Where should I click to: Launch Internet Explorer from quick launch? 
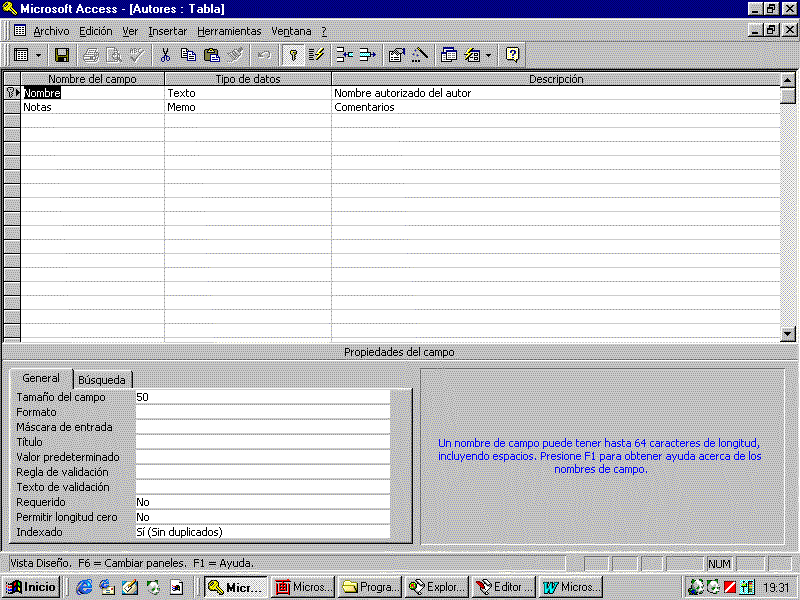point(84,588)
